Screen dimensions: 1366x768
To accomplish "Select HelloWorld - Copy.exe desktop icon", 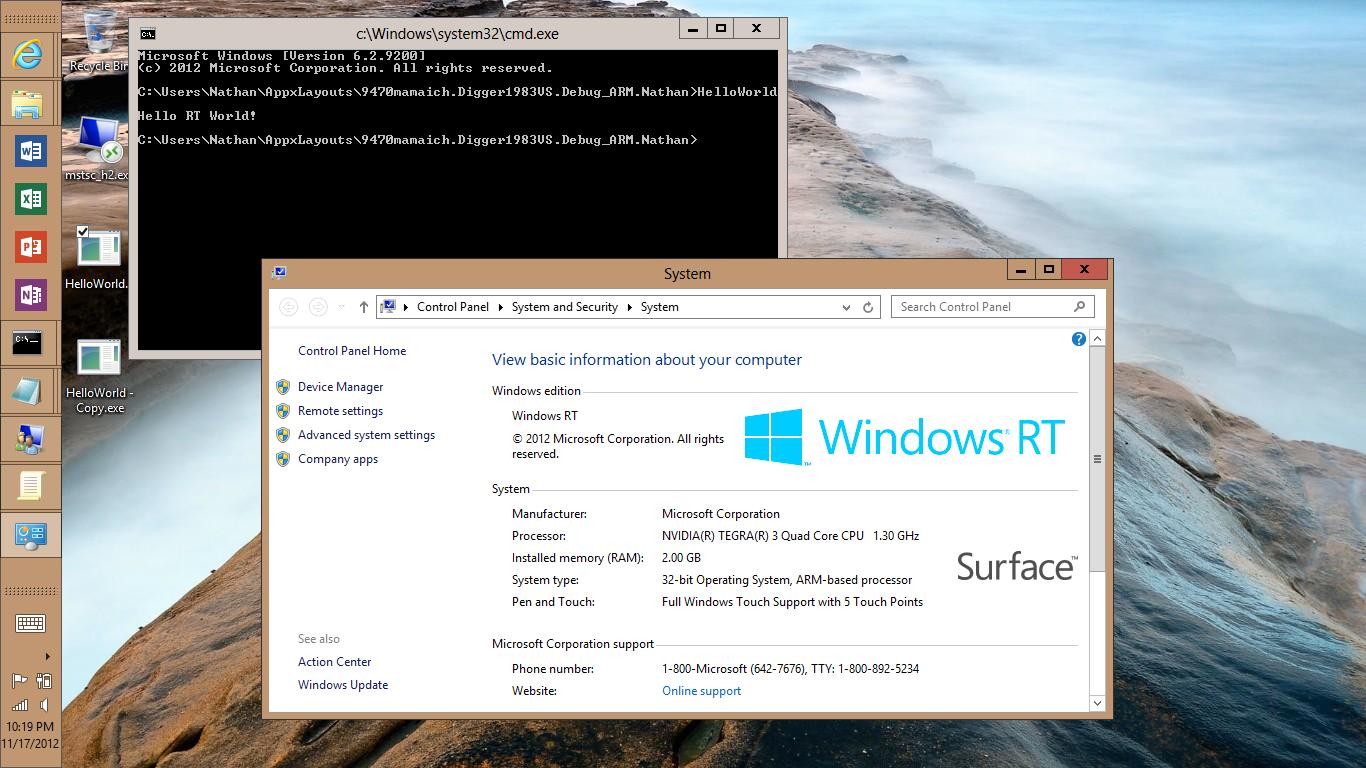I will pyautogui.click(x=99, y=376).
